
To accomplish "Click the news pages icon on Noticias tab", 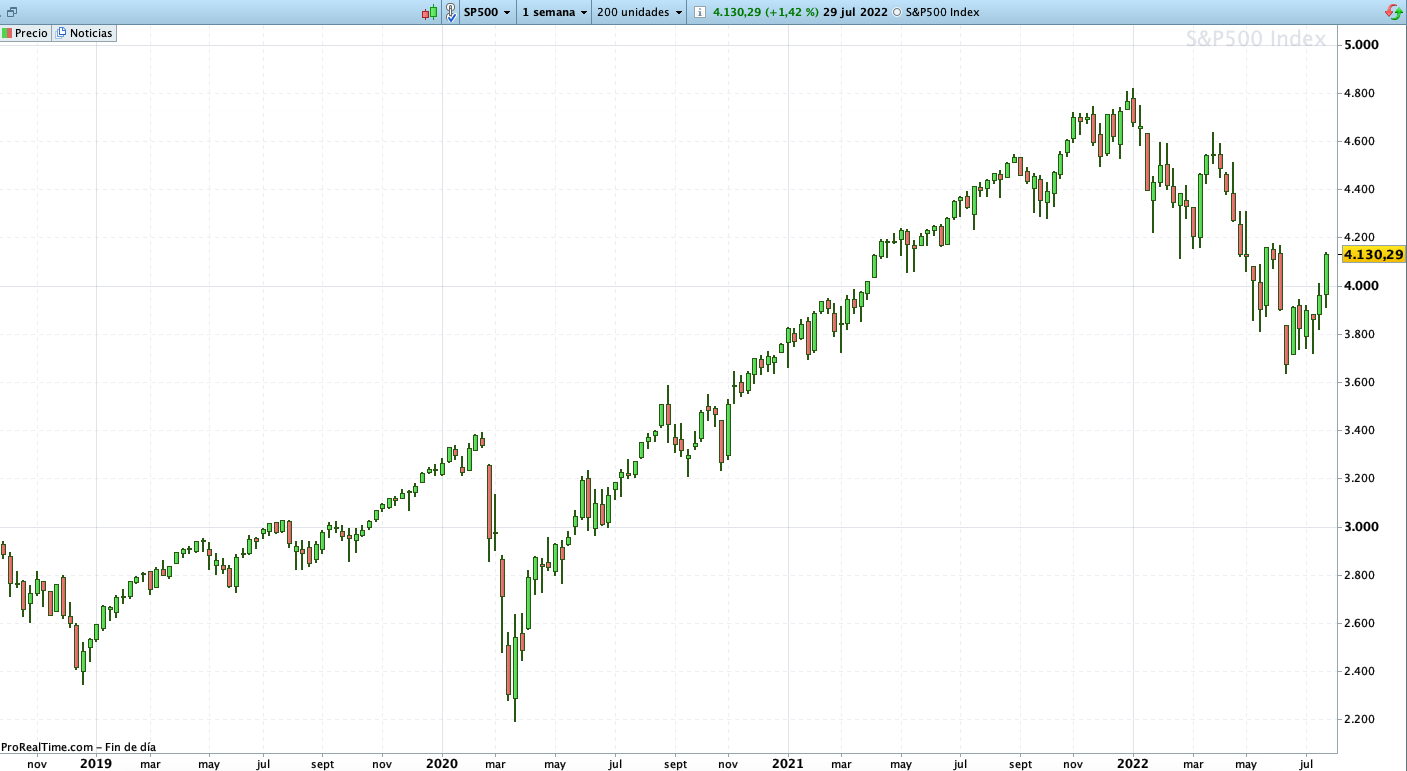I will [x=60, y=32].
